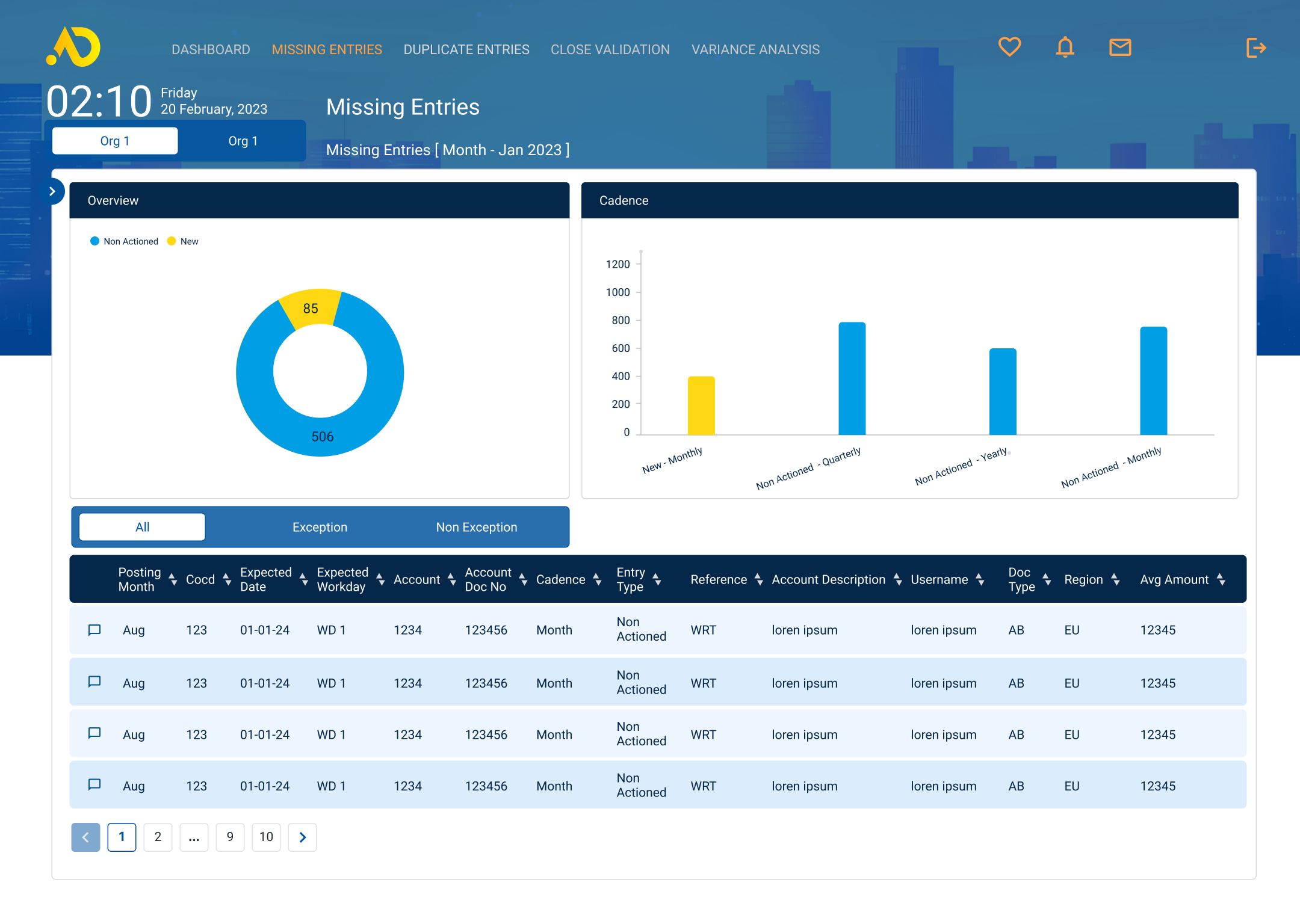This screenshot has width=1300, height=924.
Task: Switch to the Non Exception filter
Action: tap(476, 527)
